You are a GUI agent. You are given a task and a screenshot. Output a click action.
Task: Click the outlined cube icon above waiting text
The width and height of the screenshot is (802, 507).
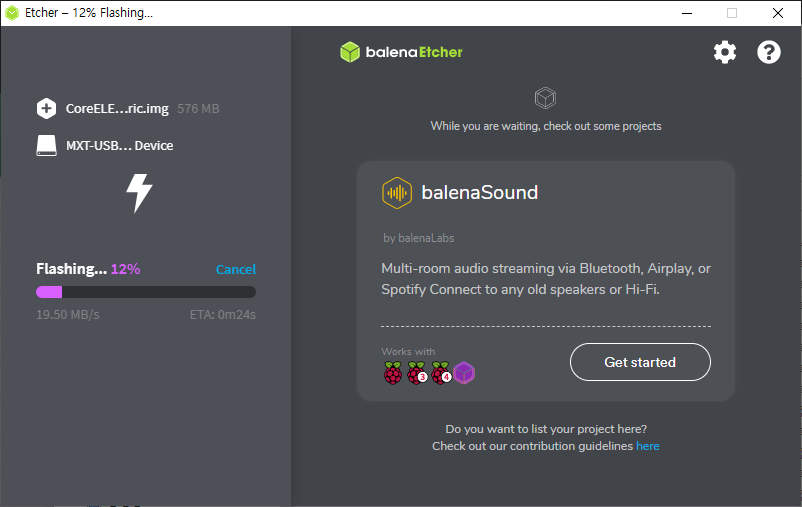pyautogui.click(x=545, y=98)
